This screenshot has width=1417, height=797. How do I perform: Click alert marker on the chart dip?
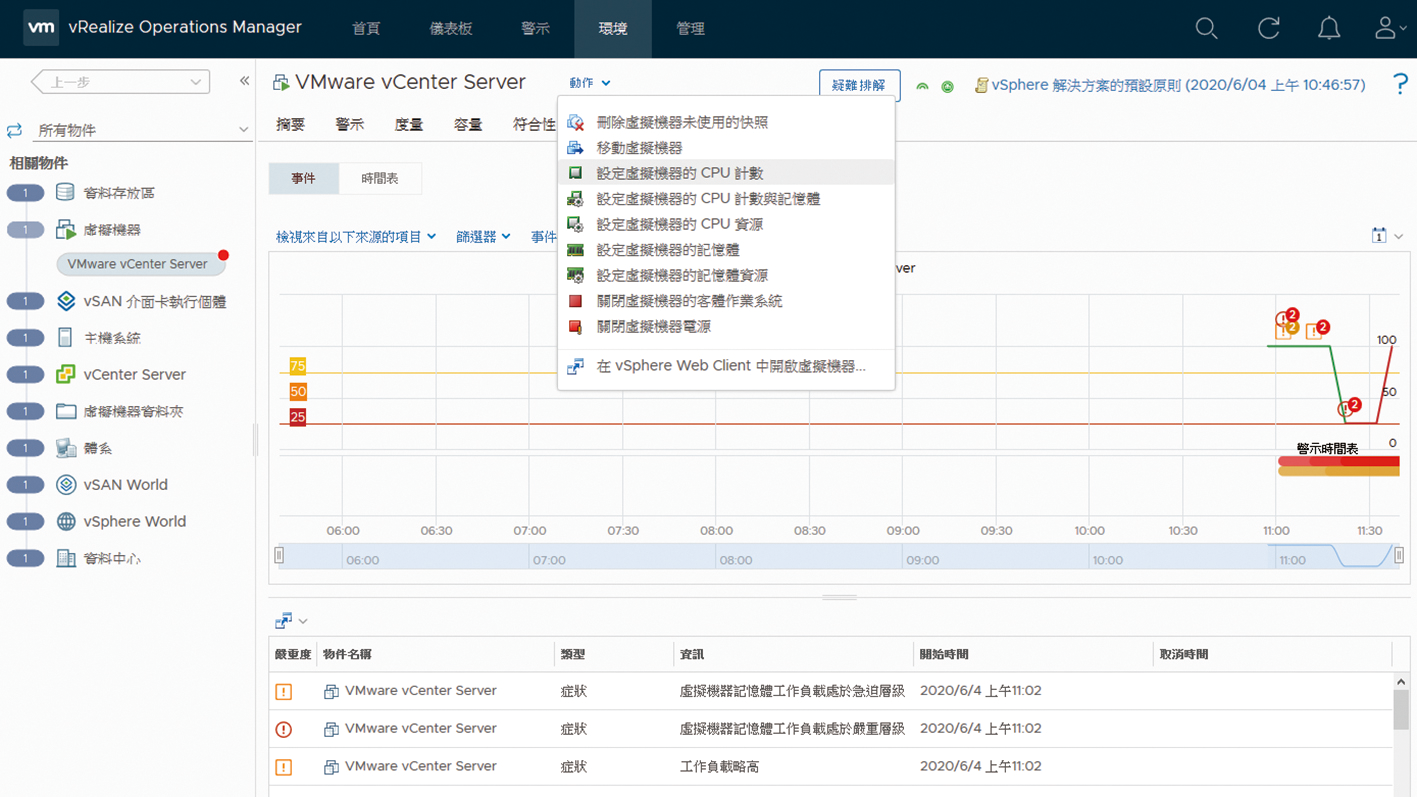click(1348, 407)
